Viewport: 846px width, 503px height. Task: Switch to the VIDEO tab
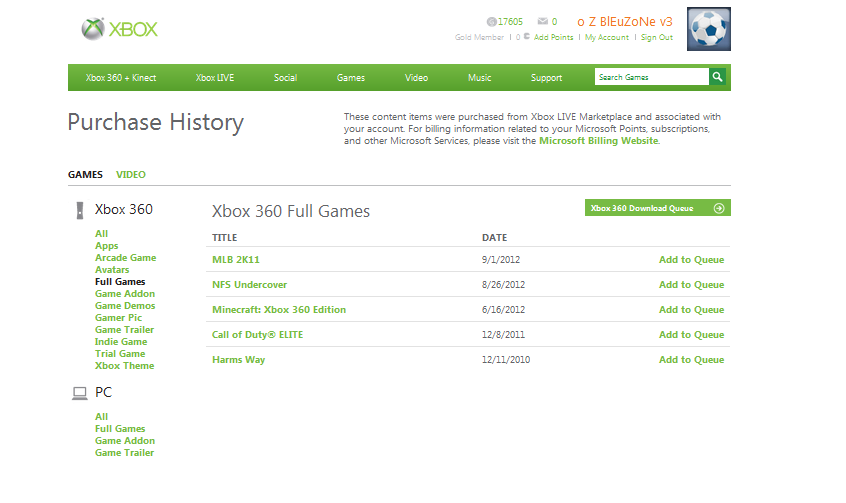(x=131, y=174)
